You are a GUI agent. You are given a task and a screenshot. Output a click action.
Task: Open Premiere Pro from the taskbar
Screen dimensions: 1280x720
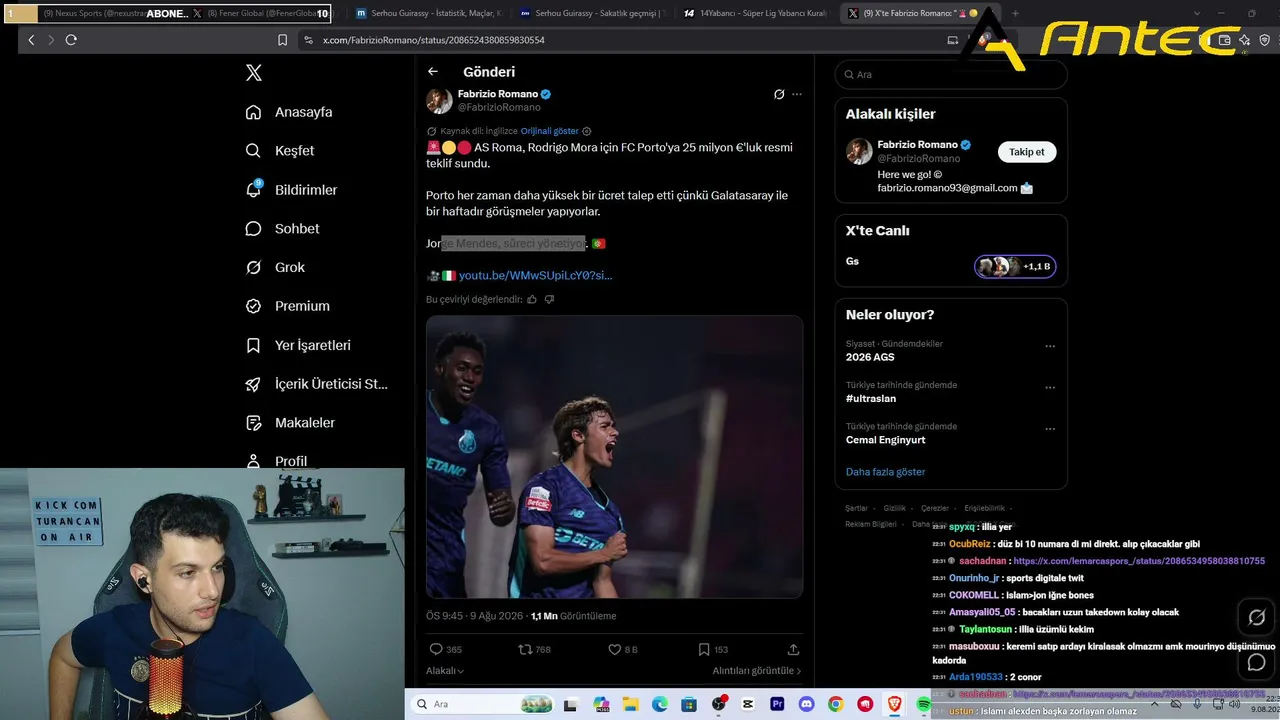click(x=777, y=704)
